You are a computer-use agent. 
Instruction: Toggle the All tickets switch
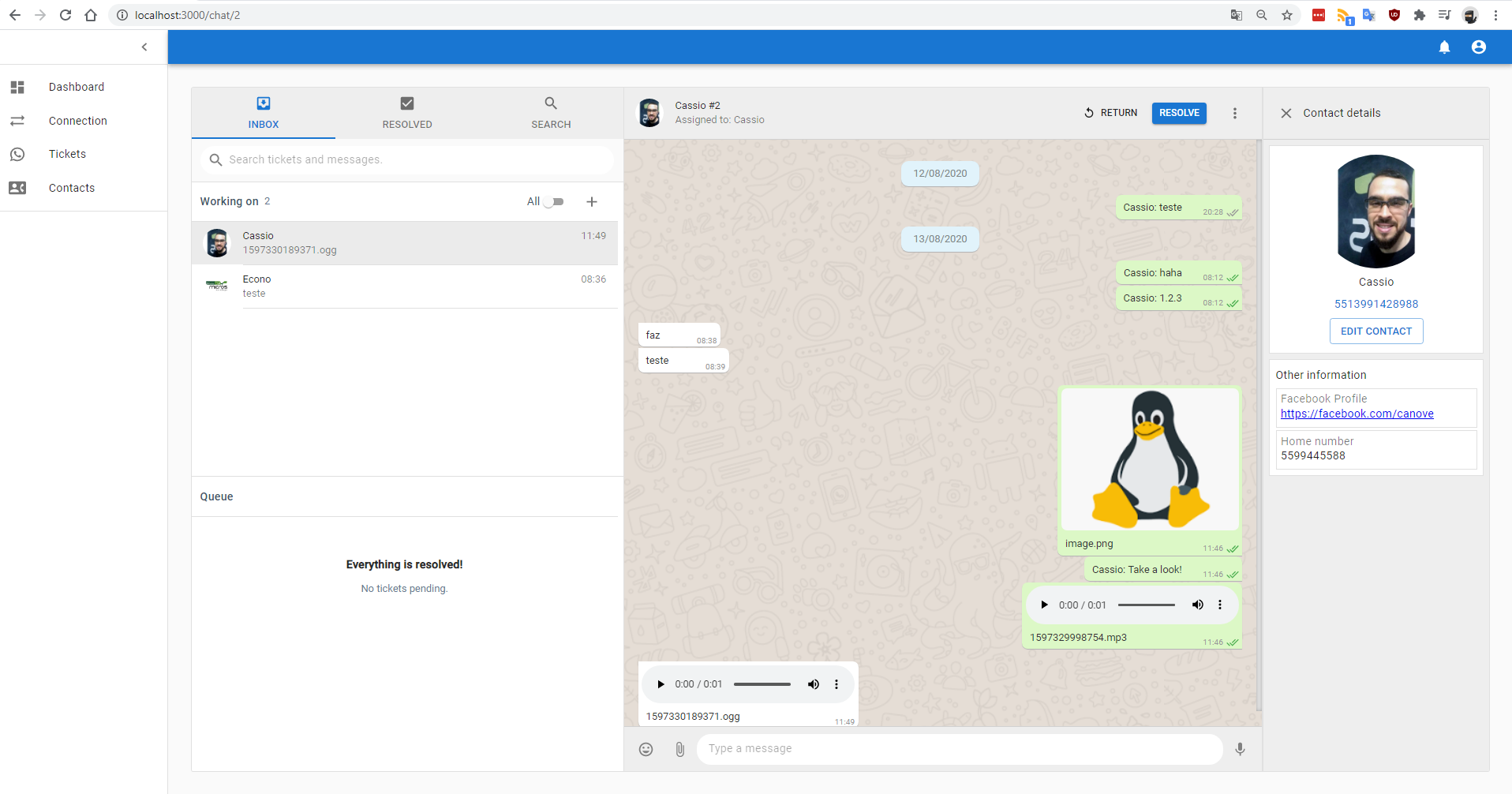554,202
